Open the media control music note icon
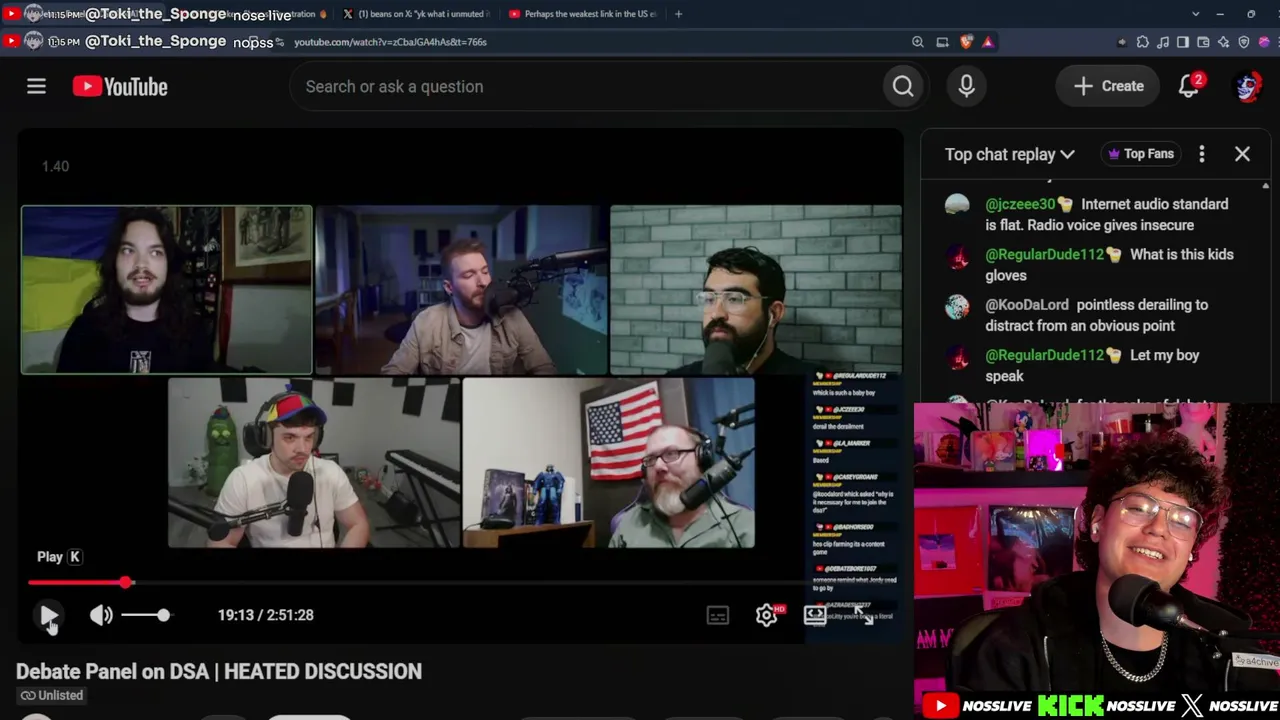Screen dimensions: 1280x720 pos(1163,42)
